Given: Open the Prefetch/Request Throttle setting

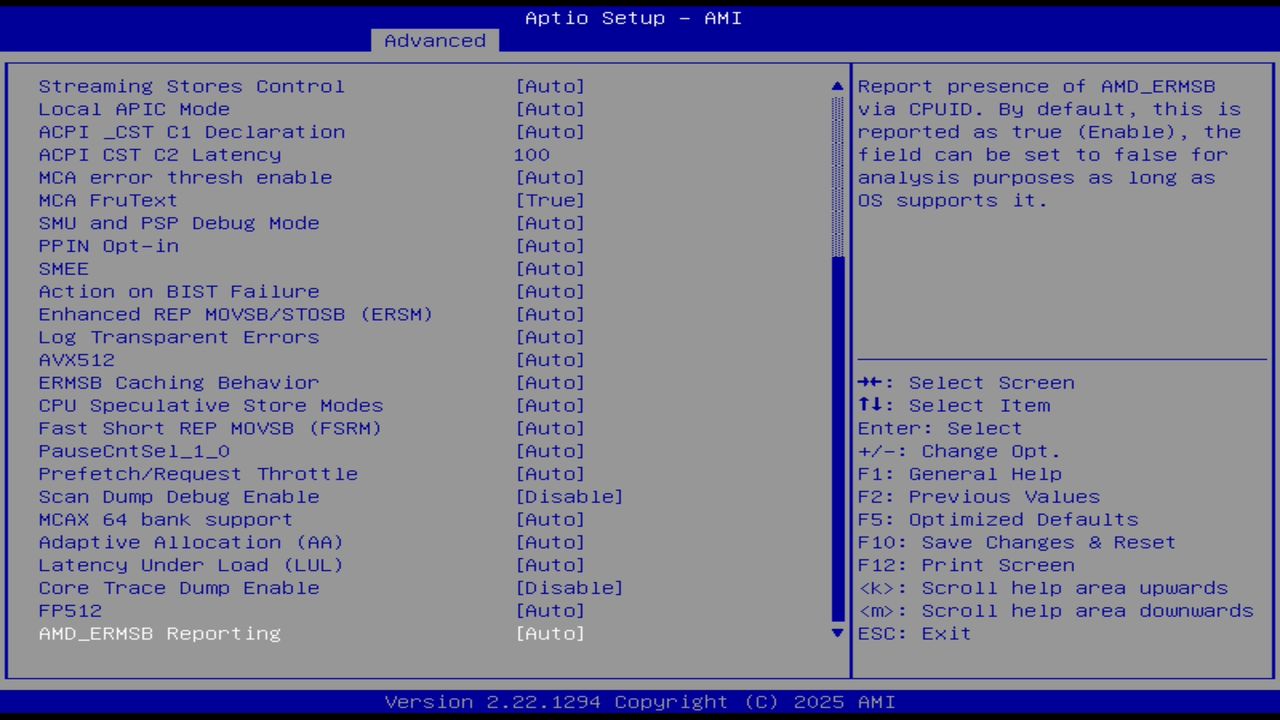Looking at the screenshot, I should [x=550, y=473].
